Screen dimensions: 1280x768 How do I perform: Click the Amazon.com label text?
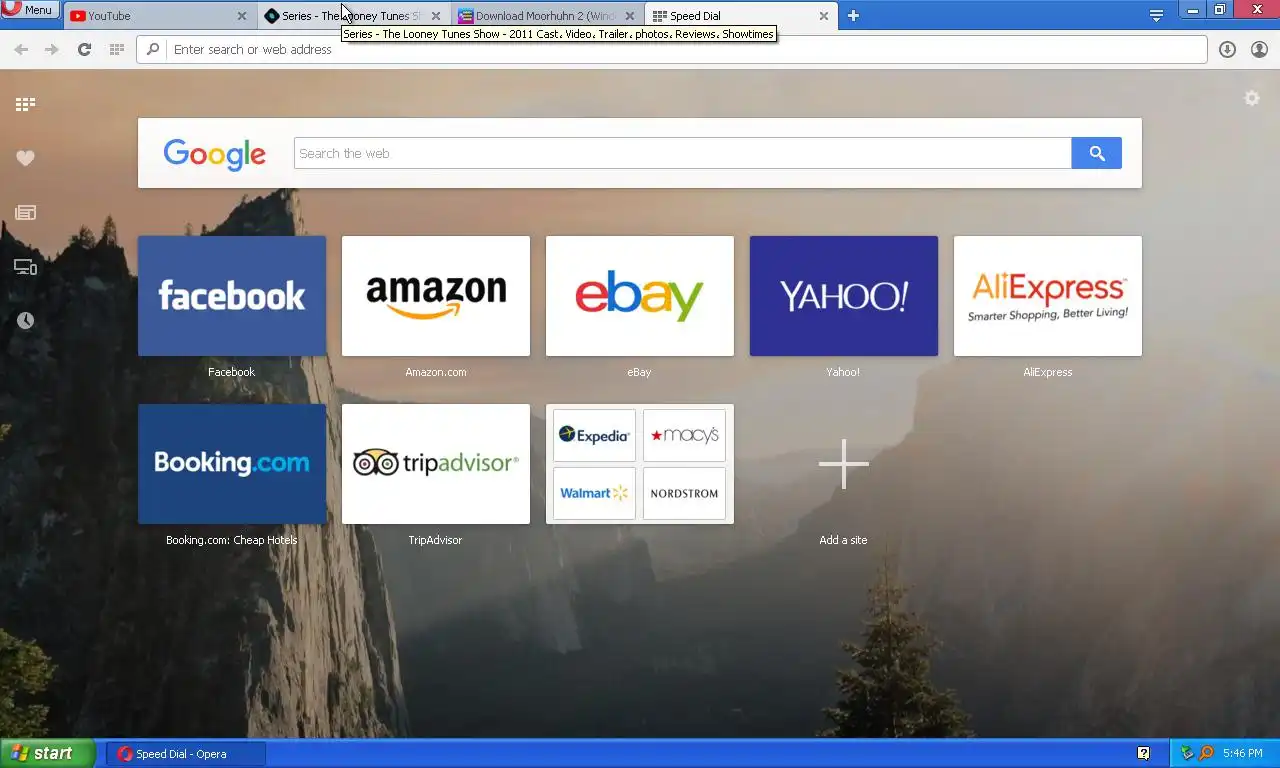point(436,372)
